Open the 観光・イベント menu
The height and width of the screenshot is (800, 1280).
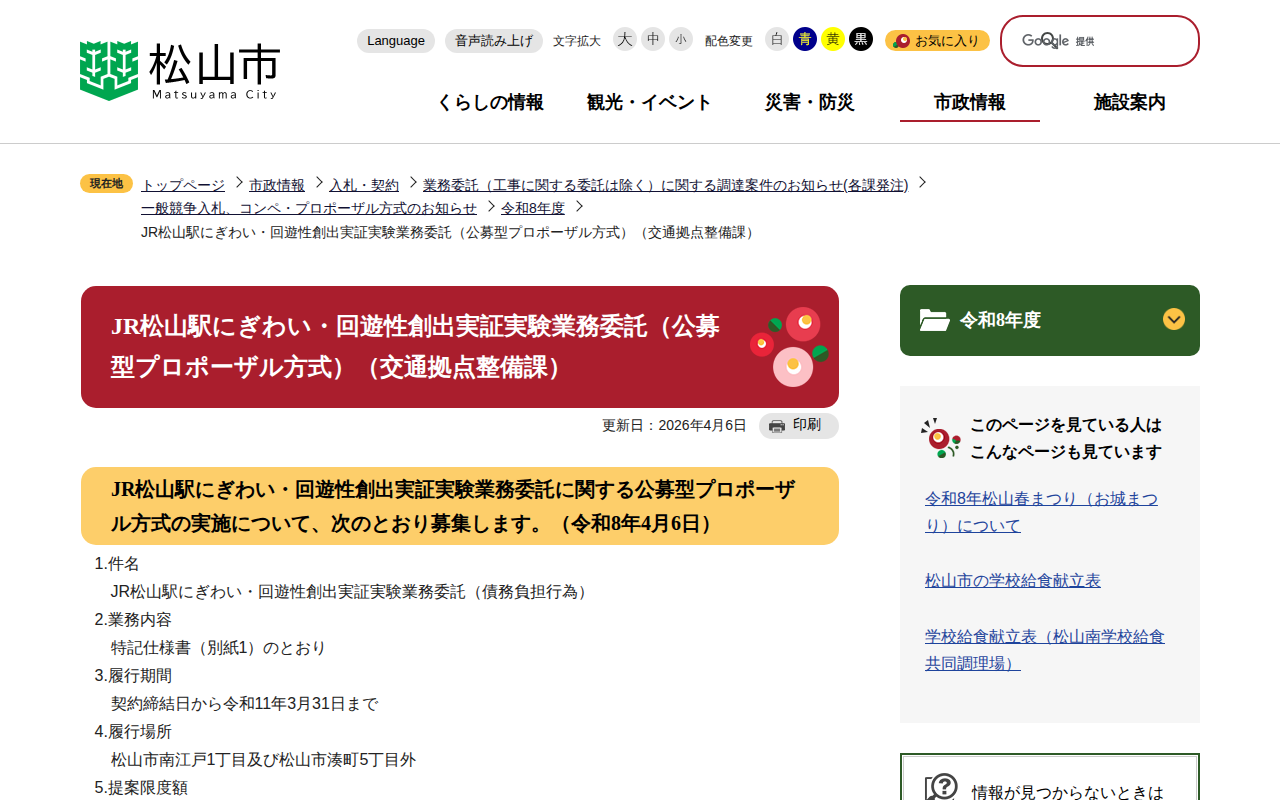click(x=650, y=102)
